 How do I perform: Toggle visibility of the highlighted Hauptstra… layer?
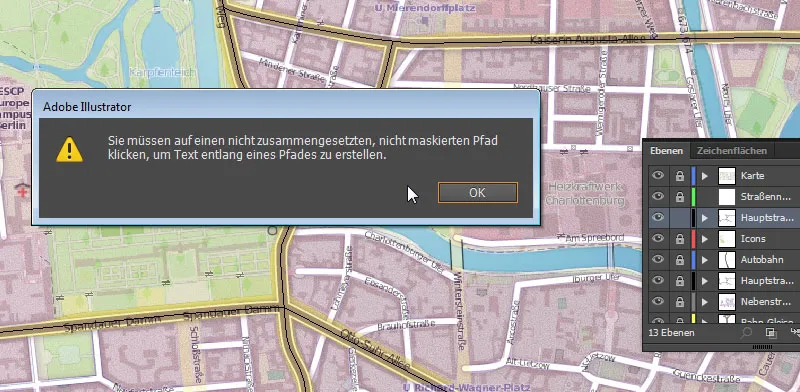(x=658, y=217)
